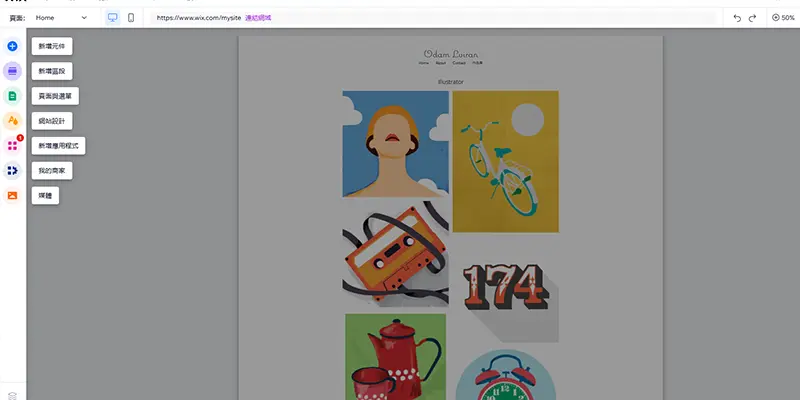Viewport: 800px width, 400px height.
Task: Select the woman portrait illustration
Action: pos(395,144)
